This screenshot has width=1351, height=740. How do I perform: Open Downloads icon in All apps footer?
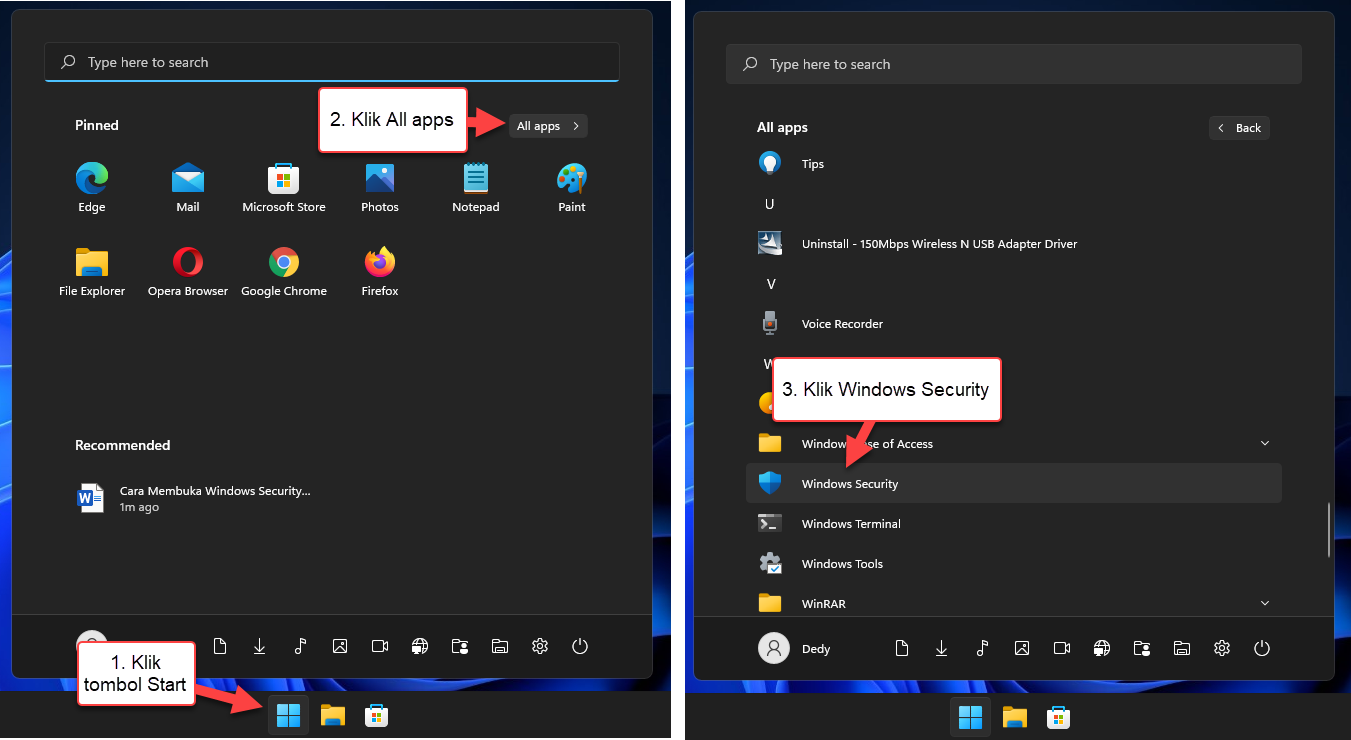(x=941, y=648)
